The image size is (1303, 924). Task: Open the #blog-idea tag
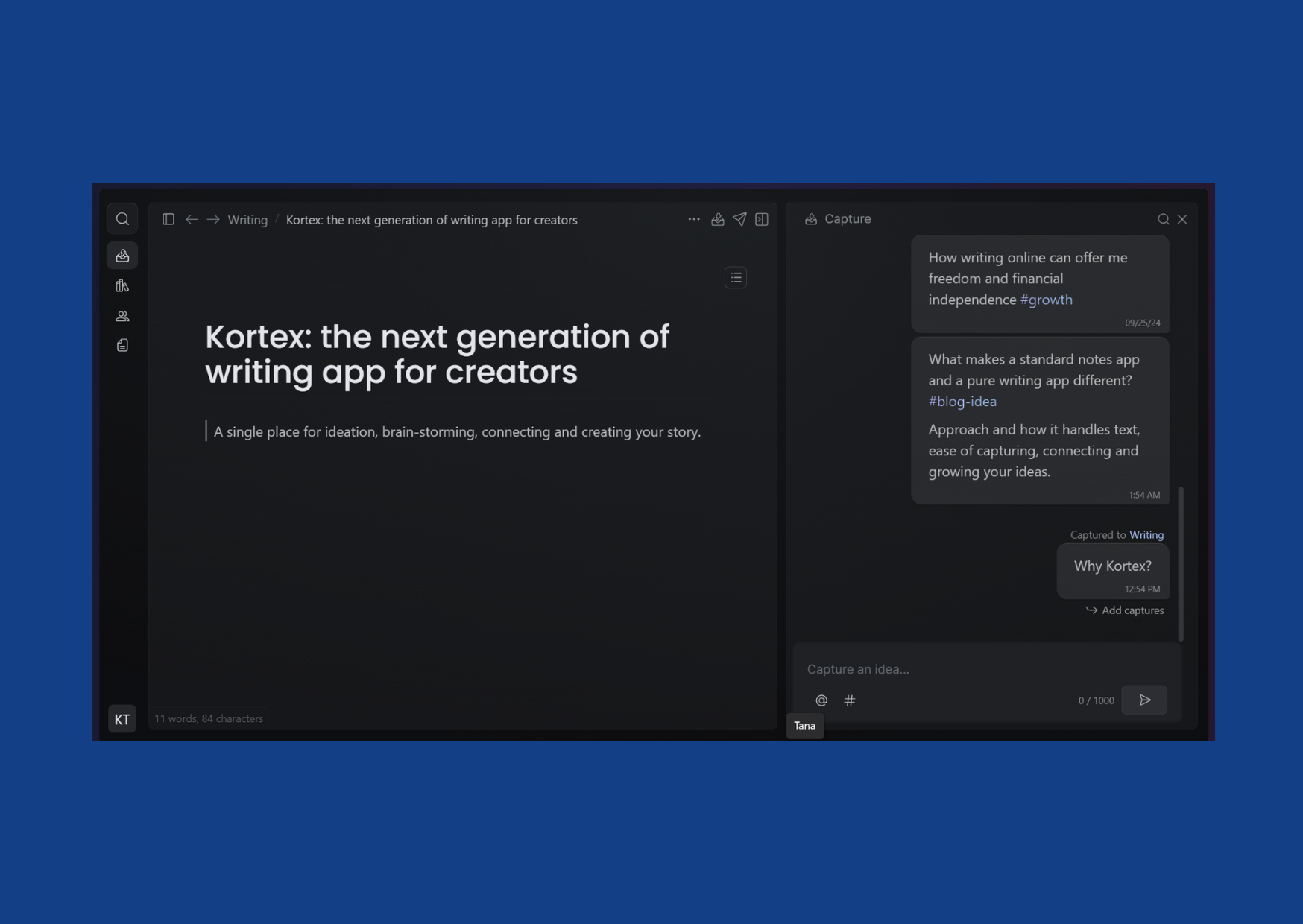pos(962,402)
